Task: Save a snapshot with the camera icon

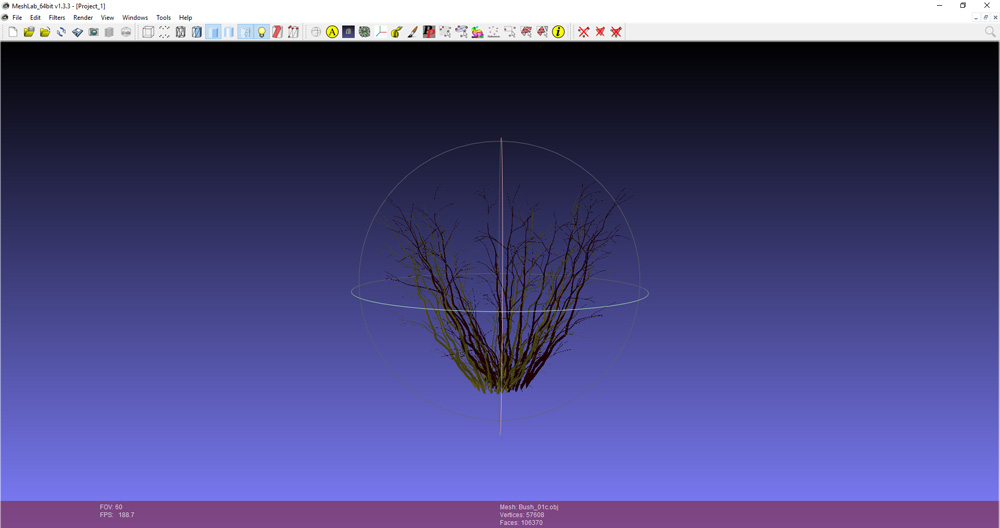Action: click(x=93, y=32)
